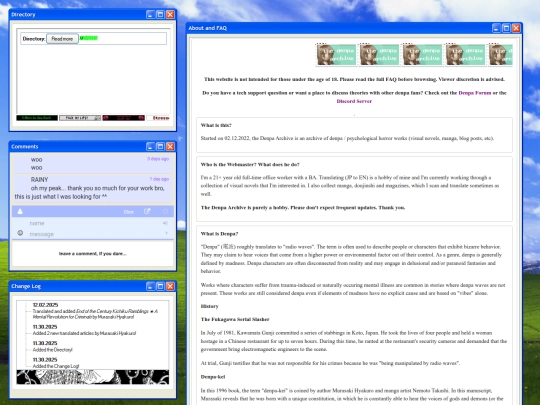Maximize the Change Log window
The image size is (540, 405).
[160, 286]
